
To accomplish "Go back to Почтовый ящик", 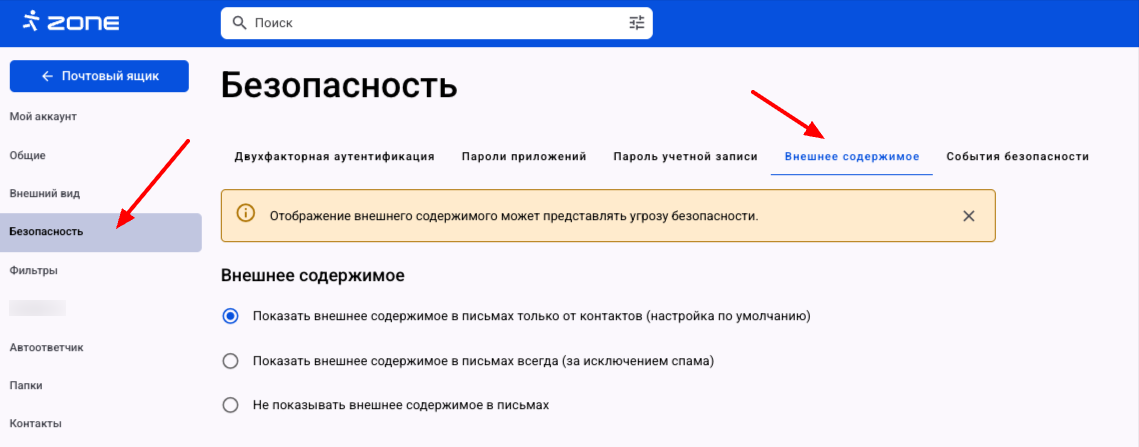I will tap(99, 76).
